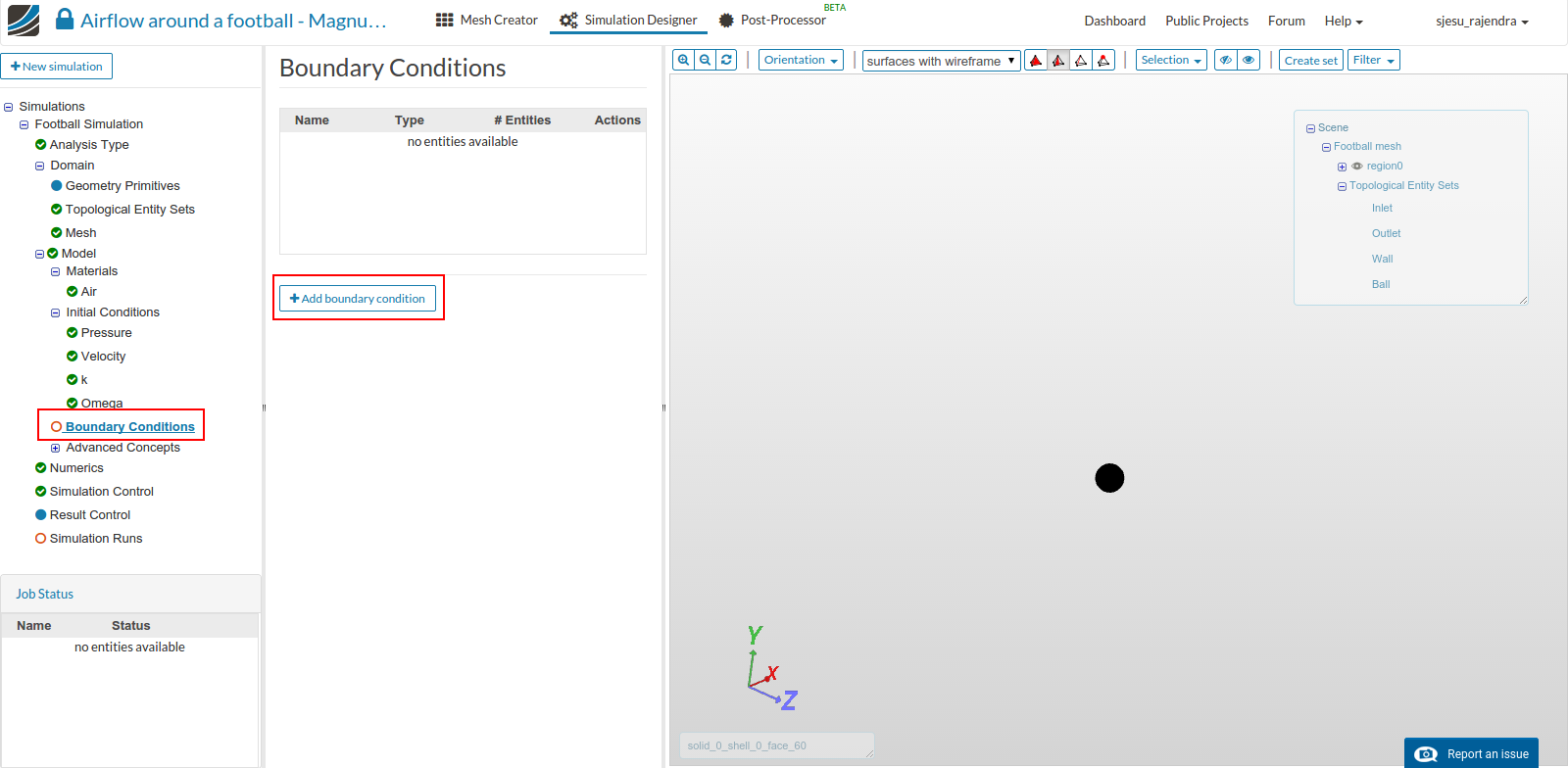Screen dimensions: 1568x768
Task: Open the Selection dropdown
Action: [1170, 60]
